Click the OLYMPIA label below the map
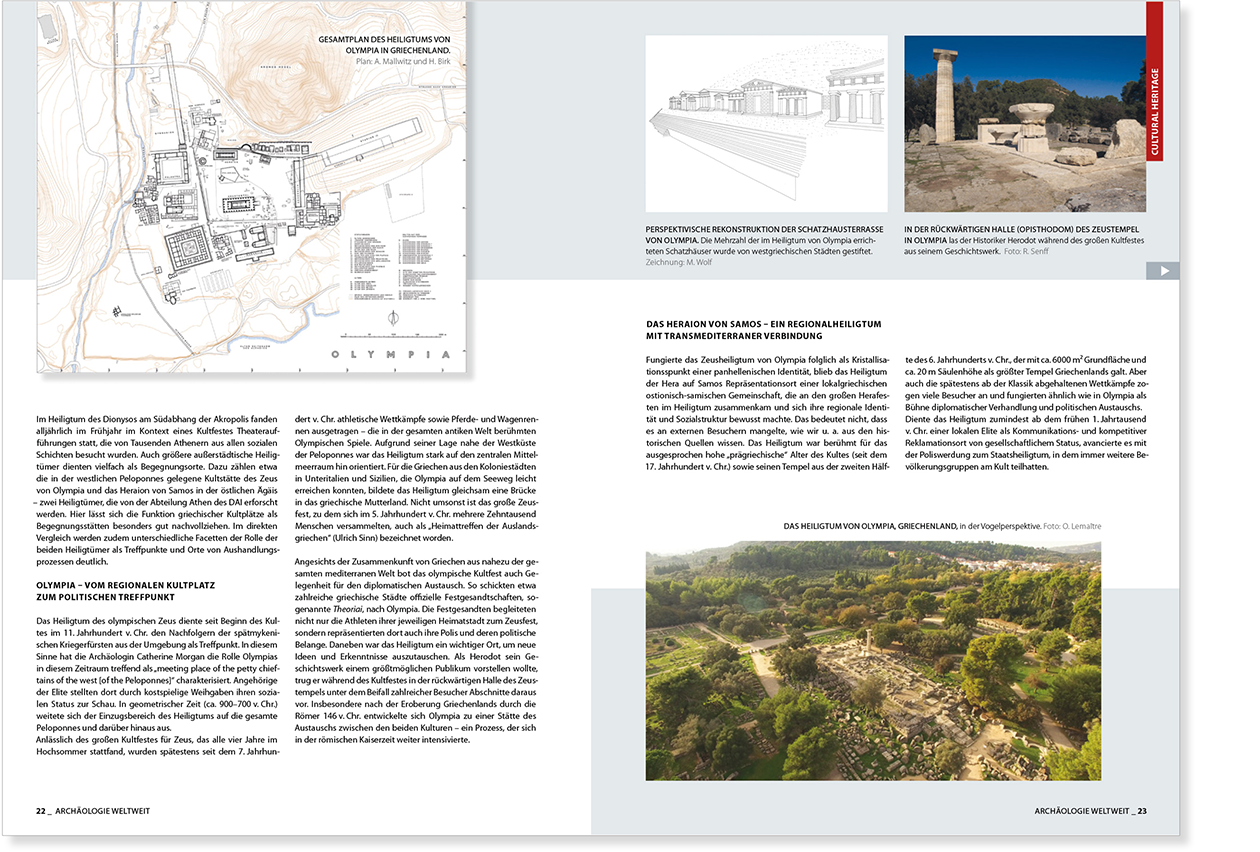 (x=390, y=354)
